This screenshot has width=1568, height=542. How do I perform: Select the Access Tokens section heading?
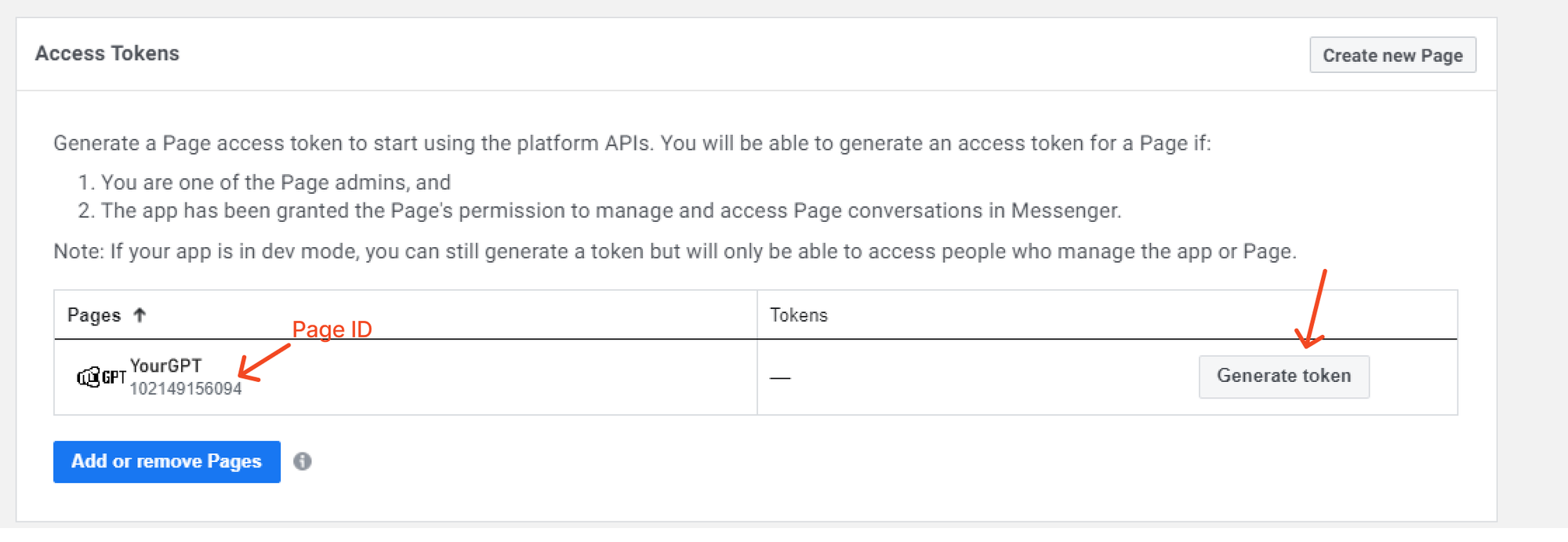point(107,53)
